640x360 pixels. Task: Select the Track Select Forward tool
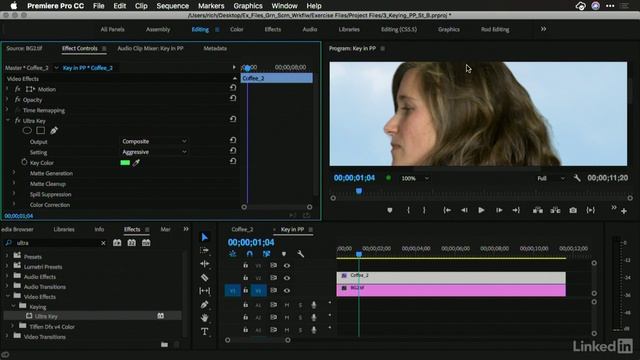pyautogui.click(x=204, y=250)
